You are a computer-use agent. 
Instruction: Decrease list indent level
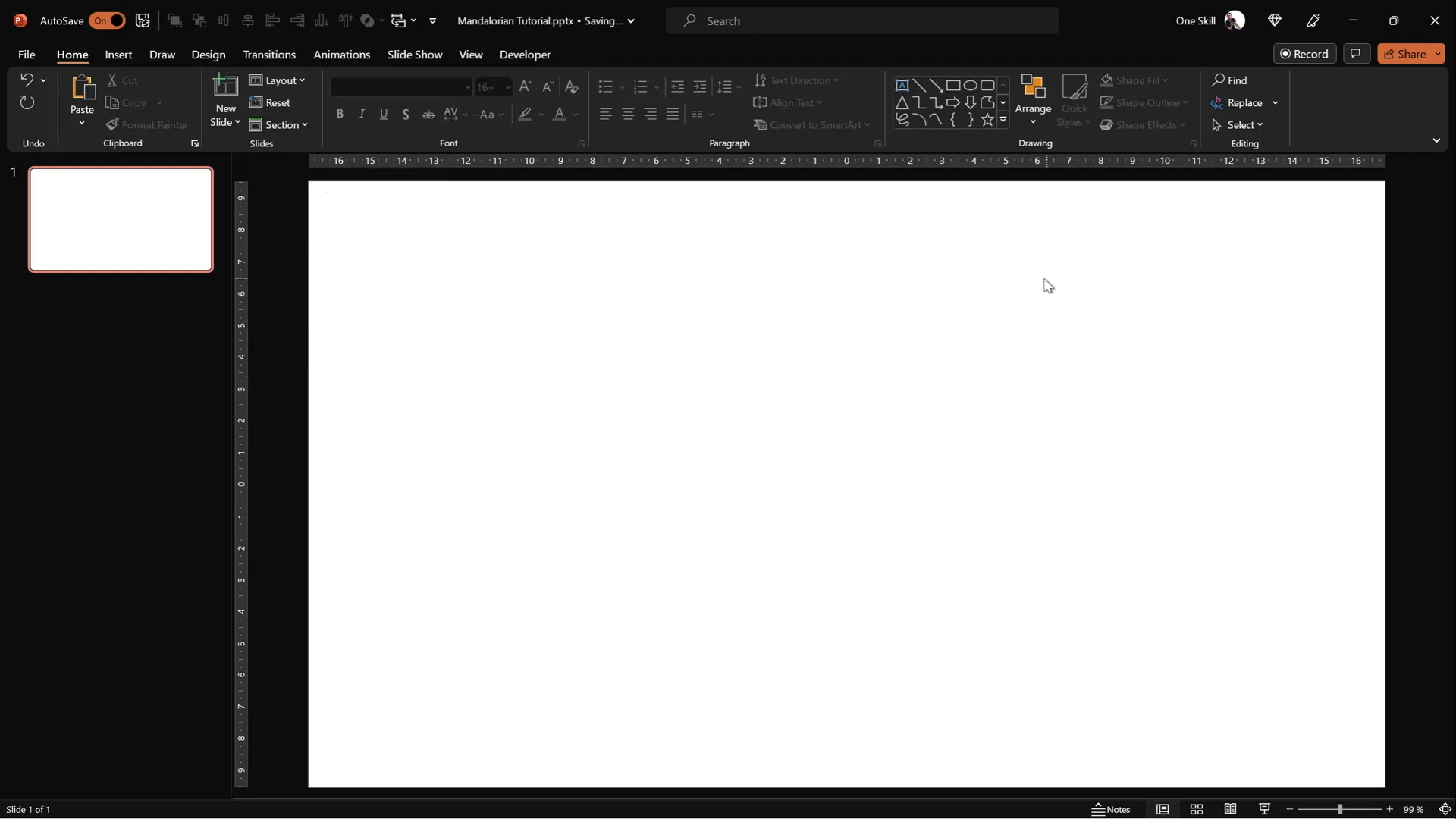point(678,86)
